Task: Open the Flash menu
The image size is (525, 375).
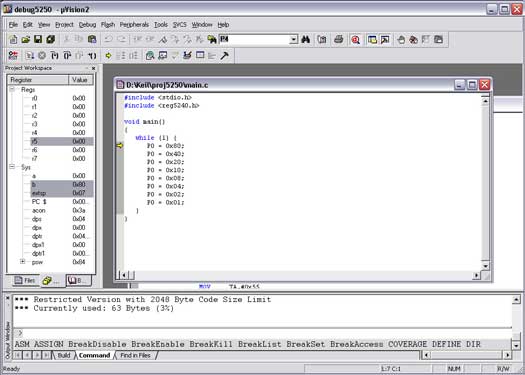Action: coord(108,25)
